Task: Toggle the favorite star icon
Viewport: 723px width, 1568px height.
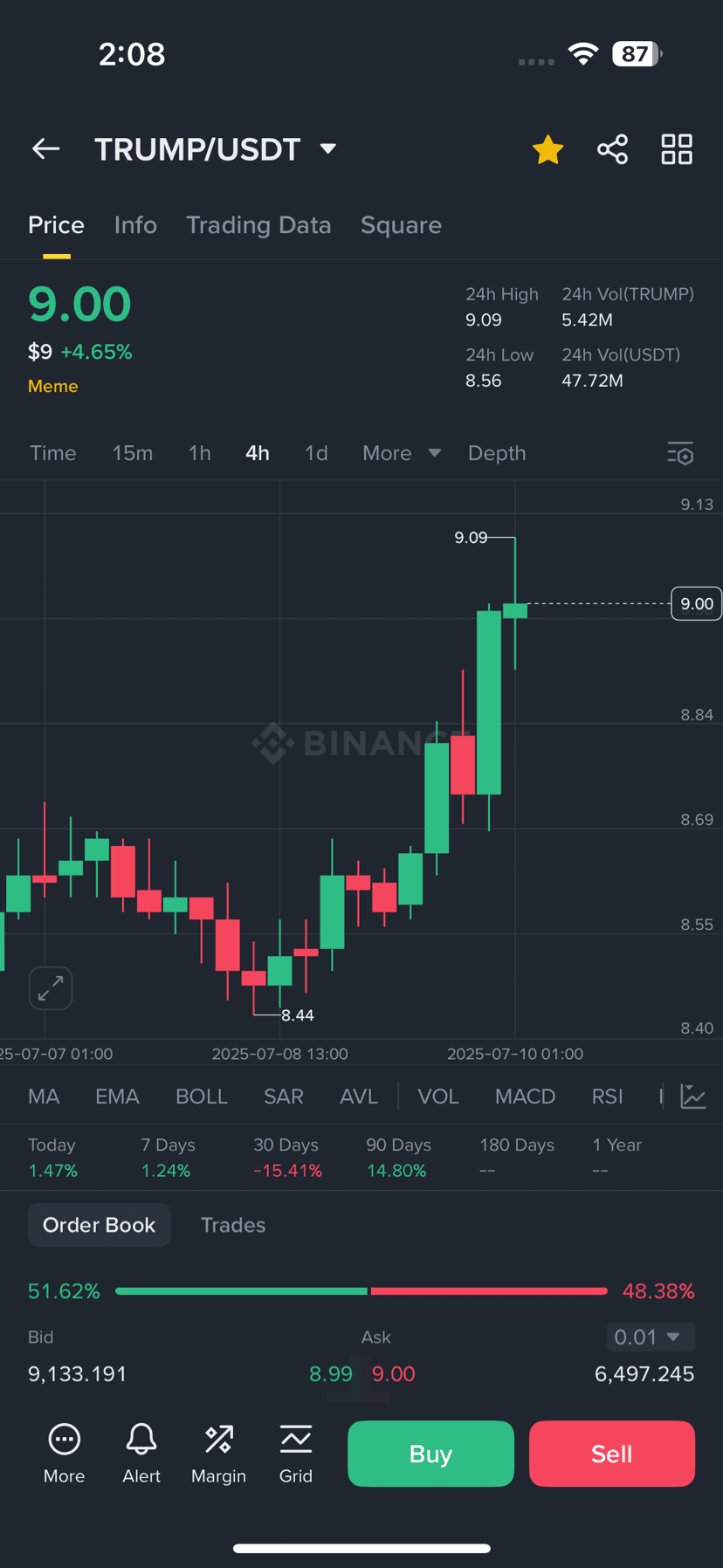Action: click(547, 149)
